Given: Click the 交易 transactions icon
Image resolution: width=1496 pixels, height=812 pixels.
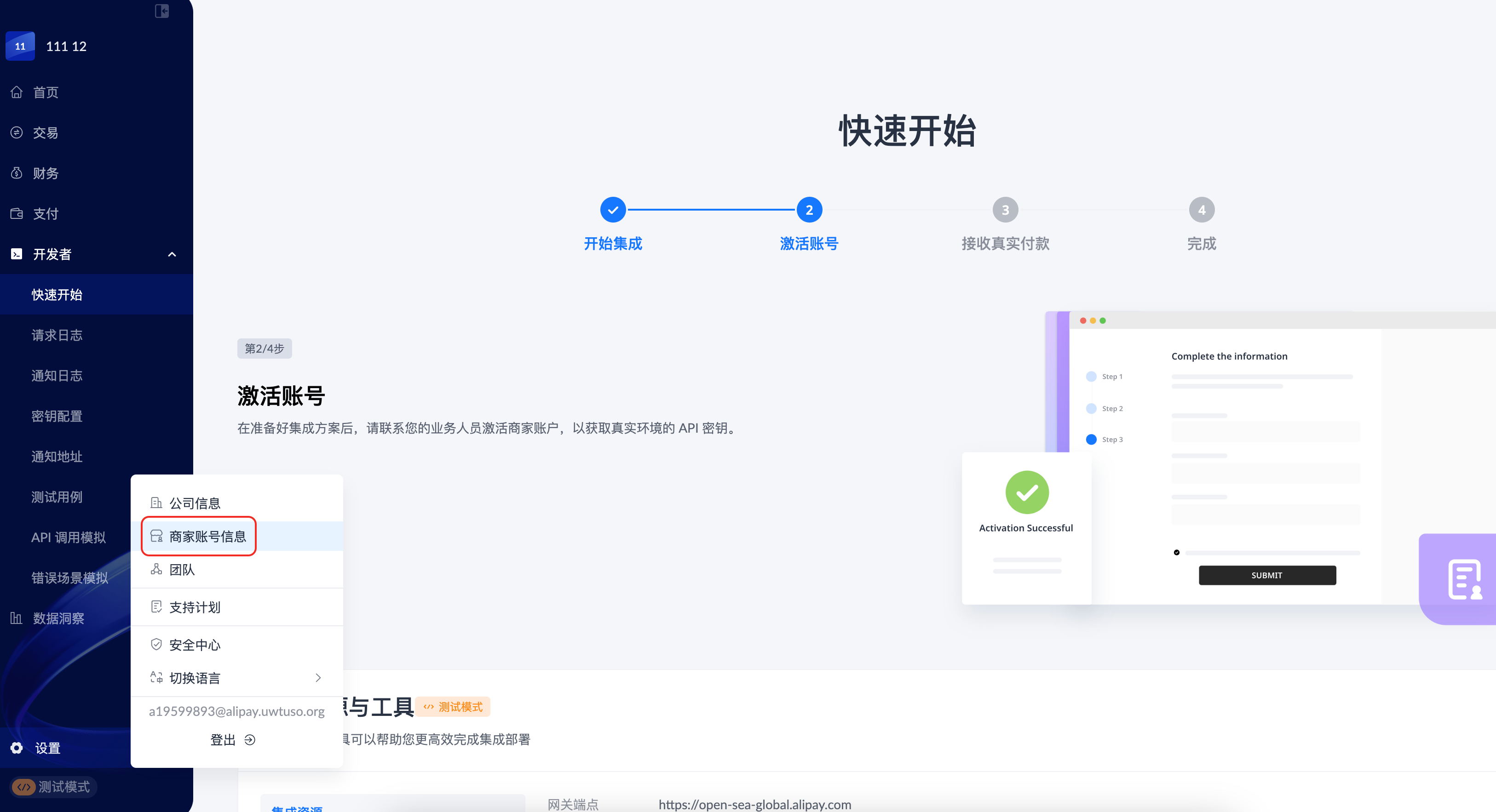Looking at the screenshot, I should [17, 133].
